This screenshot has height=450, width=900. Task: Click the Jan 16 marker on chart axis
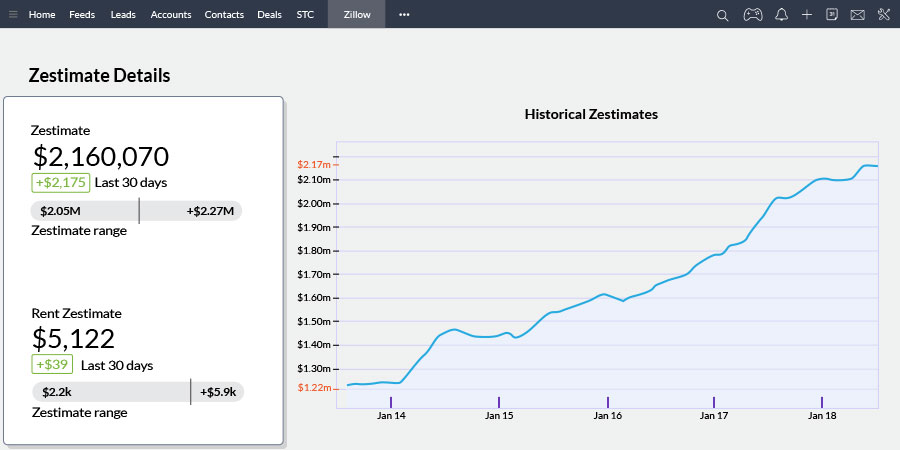(607, 402)
